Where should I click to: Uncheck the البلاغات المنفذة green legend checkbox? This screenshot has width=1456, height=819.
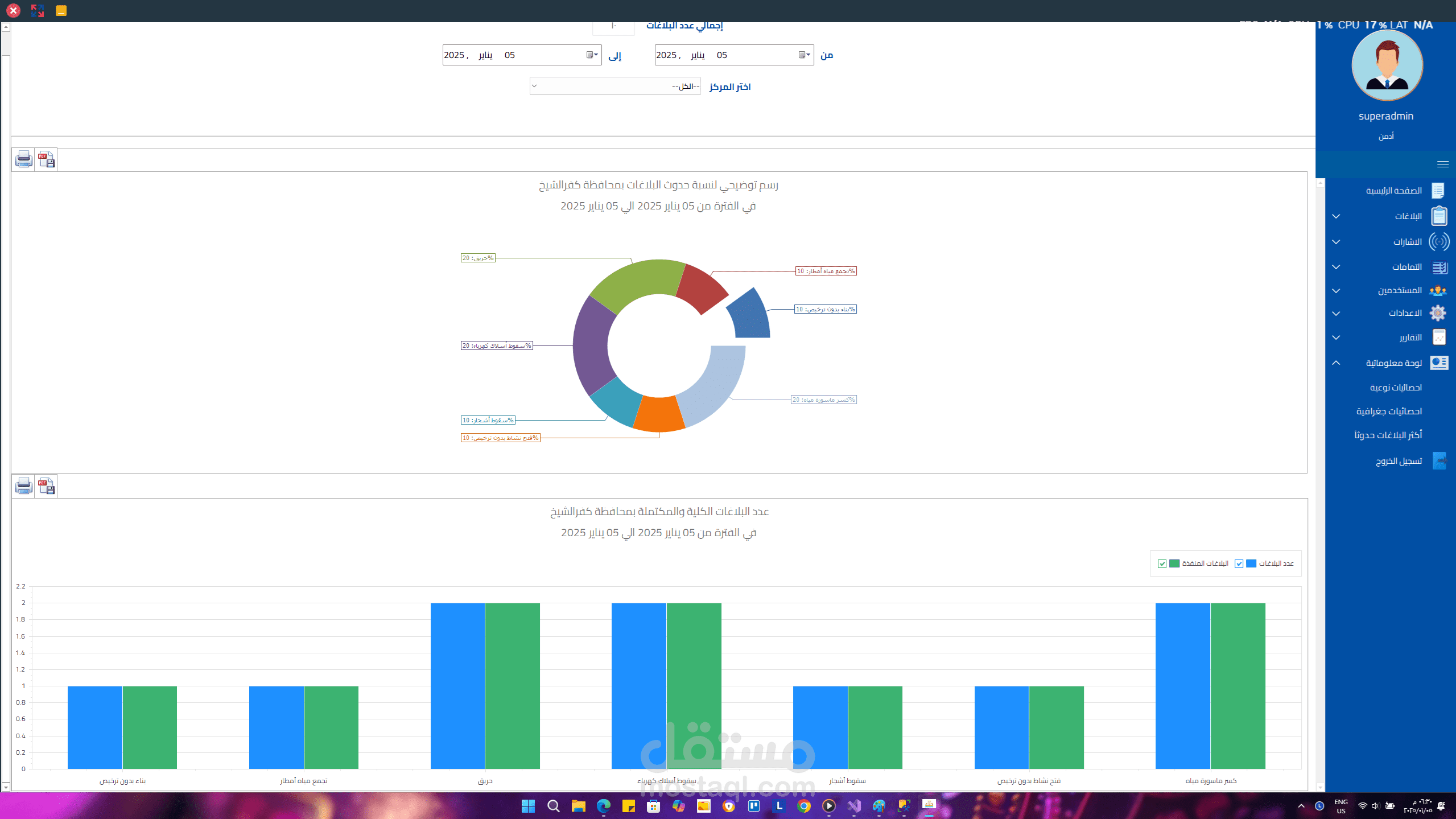(1162, 563)
